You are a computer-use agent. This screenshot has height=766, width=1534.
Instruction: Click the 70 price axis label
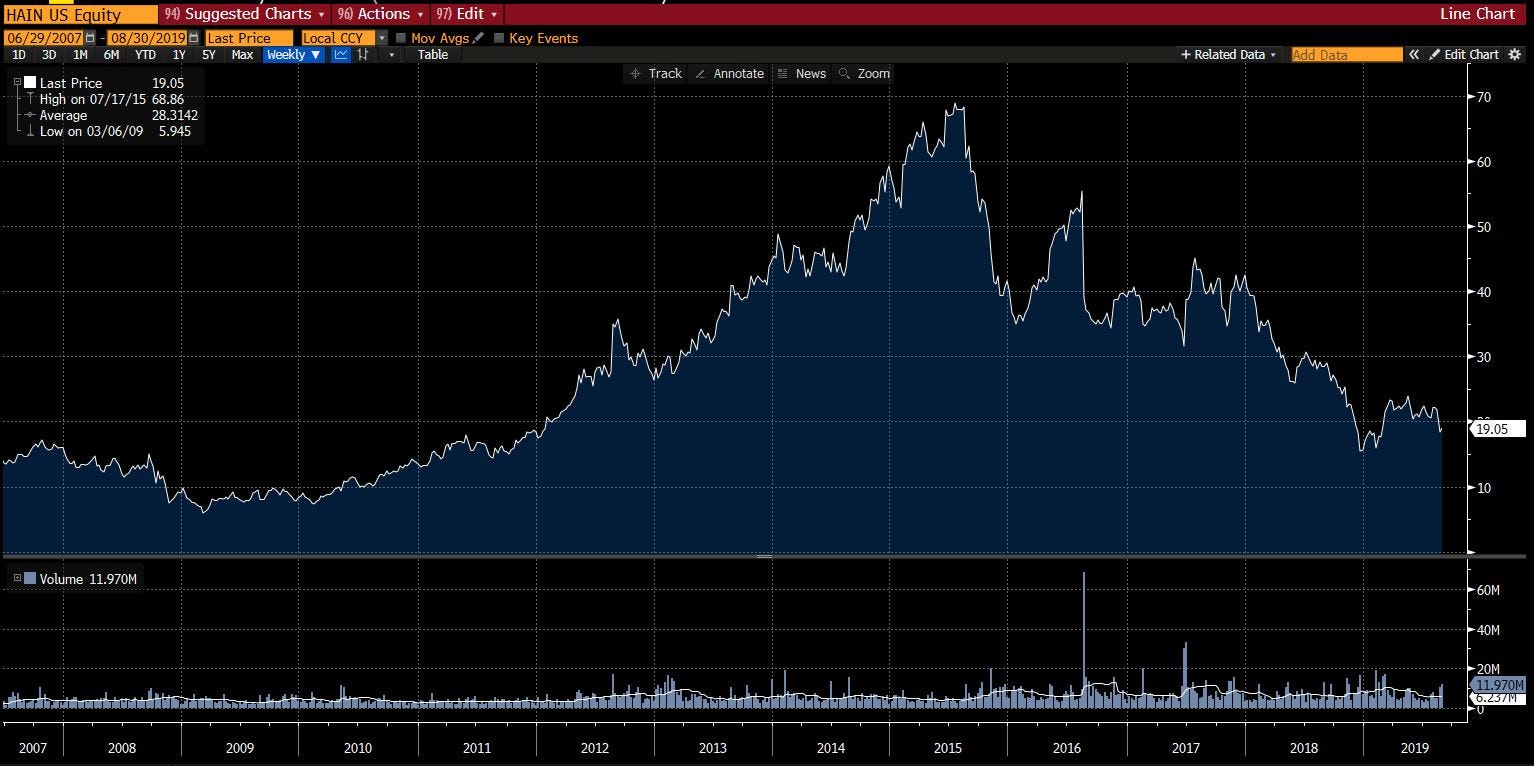(x=1484, y=97)
